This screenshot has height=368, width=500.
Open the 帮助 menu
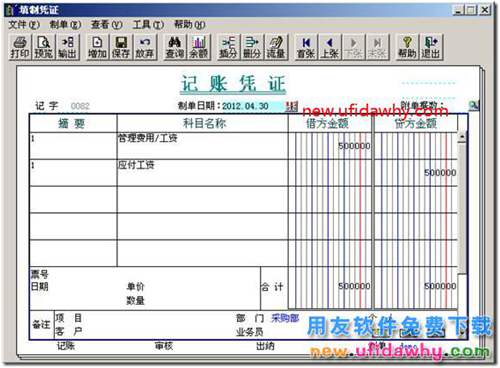(x=189, y=25)
